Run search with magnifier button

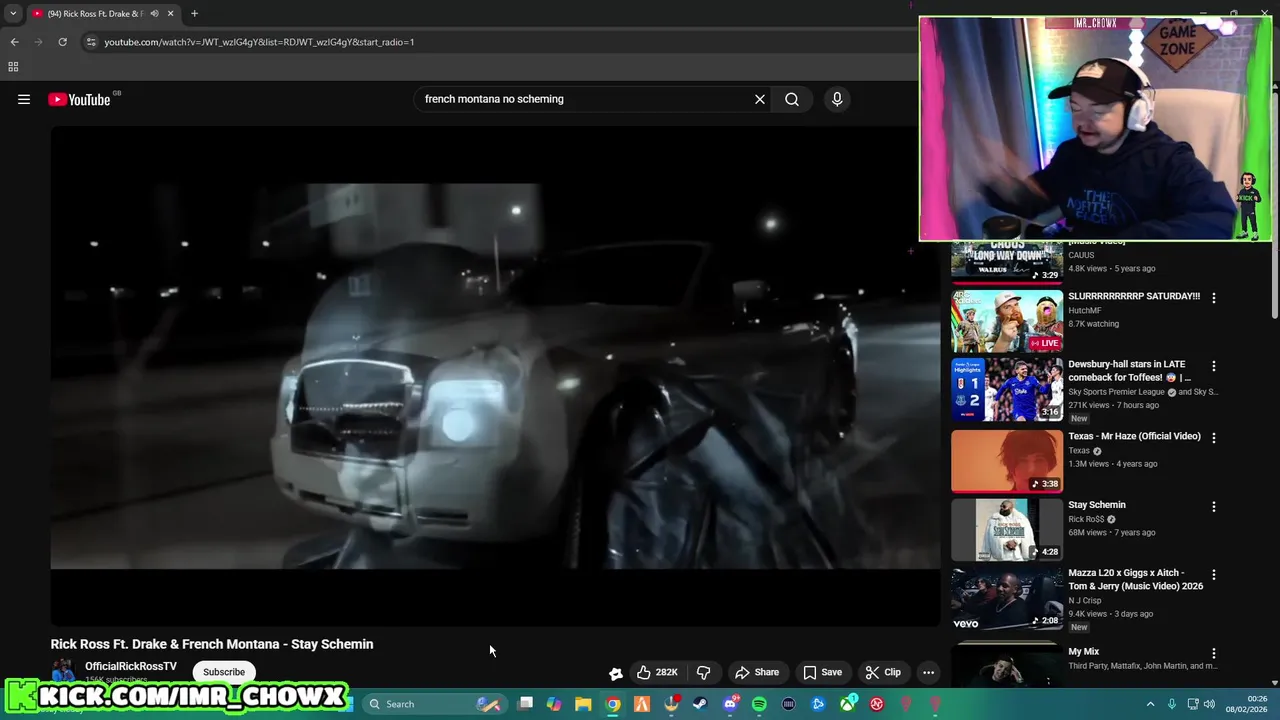pyautogui.click(x=792, y=99)
